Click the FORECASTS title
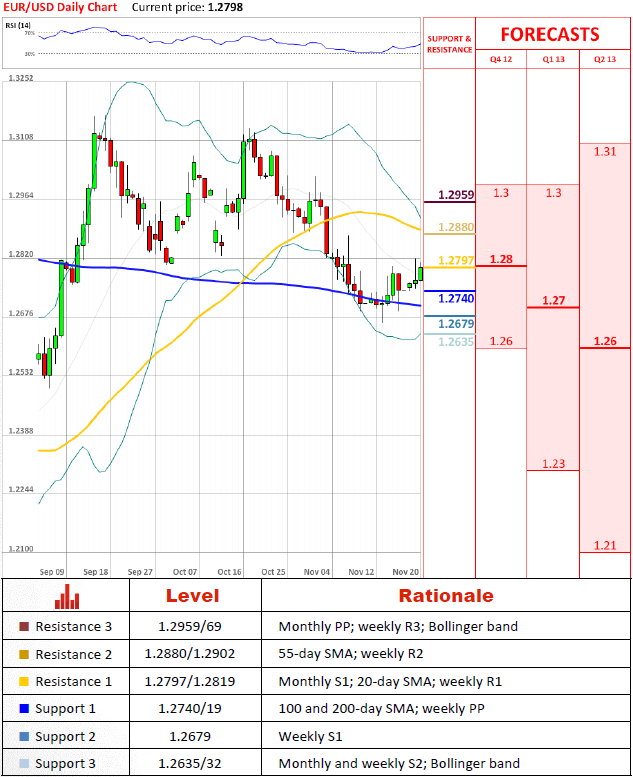The width and height of the screenshot is (633, 777). pos(550,34)
